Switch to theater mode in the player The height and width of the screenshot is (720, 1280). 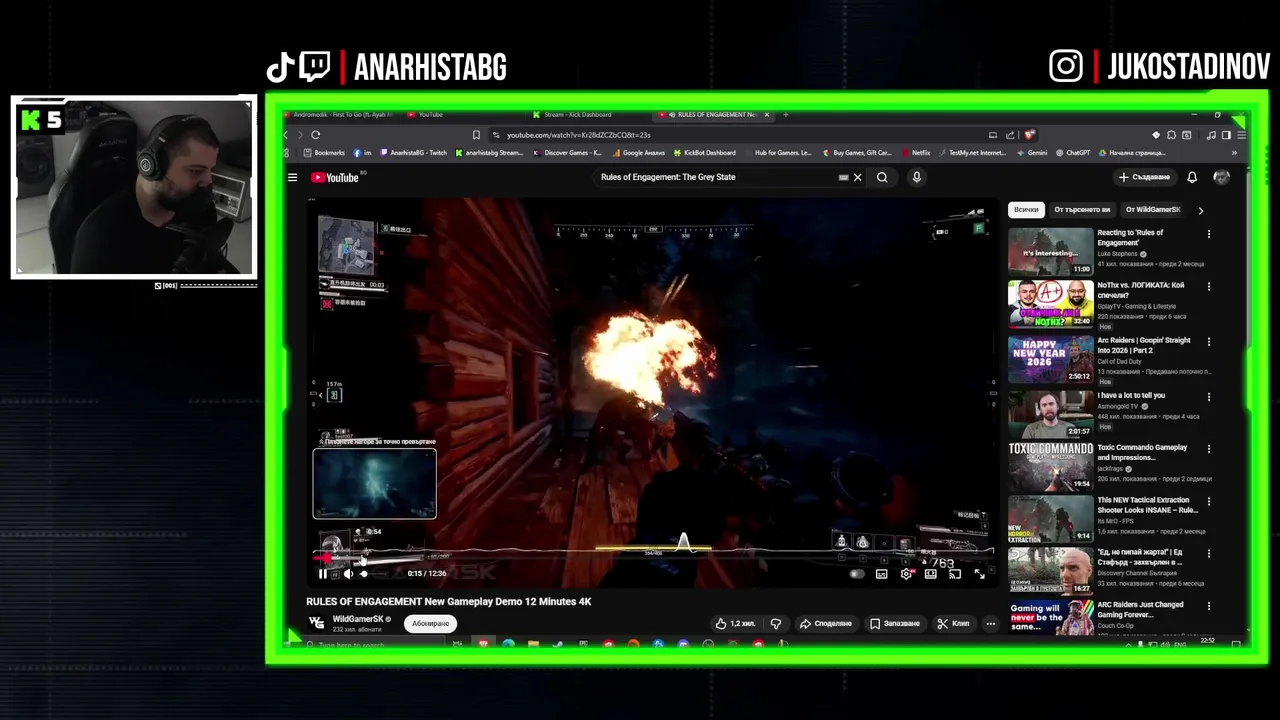931,573
